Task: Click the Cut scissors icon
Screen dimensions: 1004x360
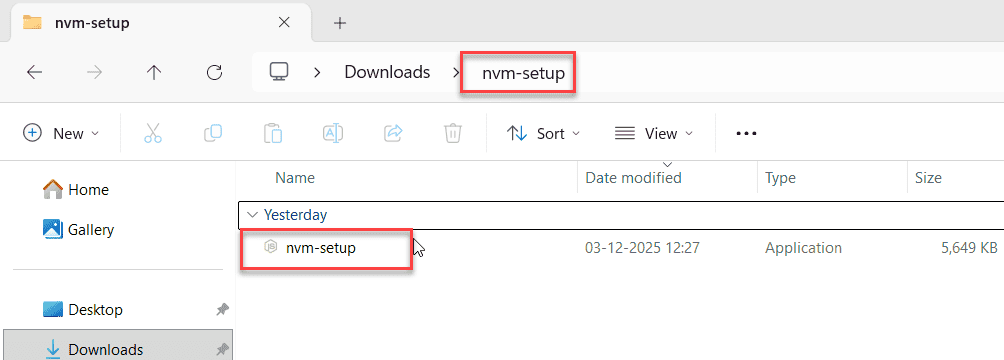Action: (153, 133)
